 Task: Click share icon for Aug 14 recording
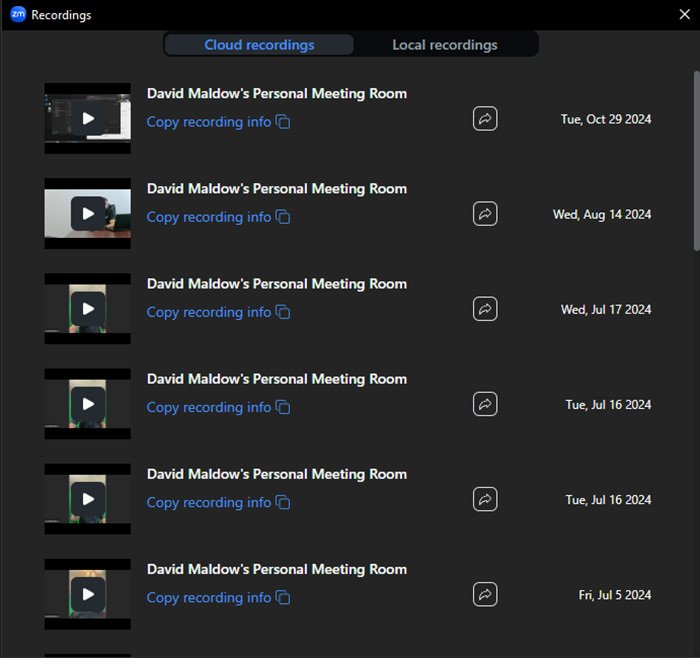485,214
